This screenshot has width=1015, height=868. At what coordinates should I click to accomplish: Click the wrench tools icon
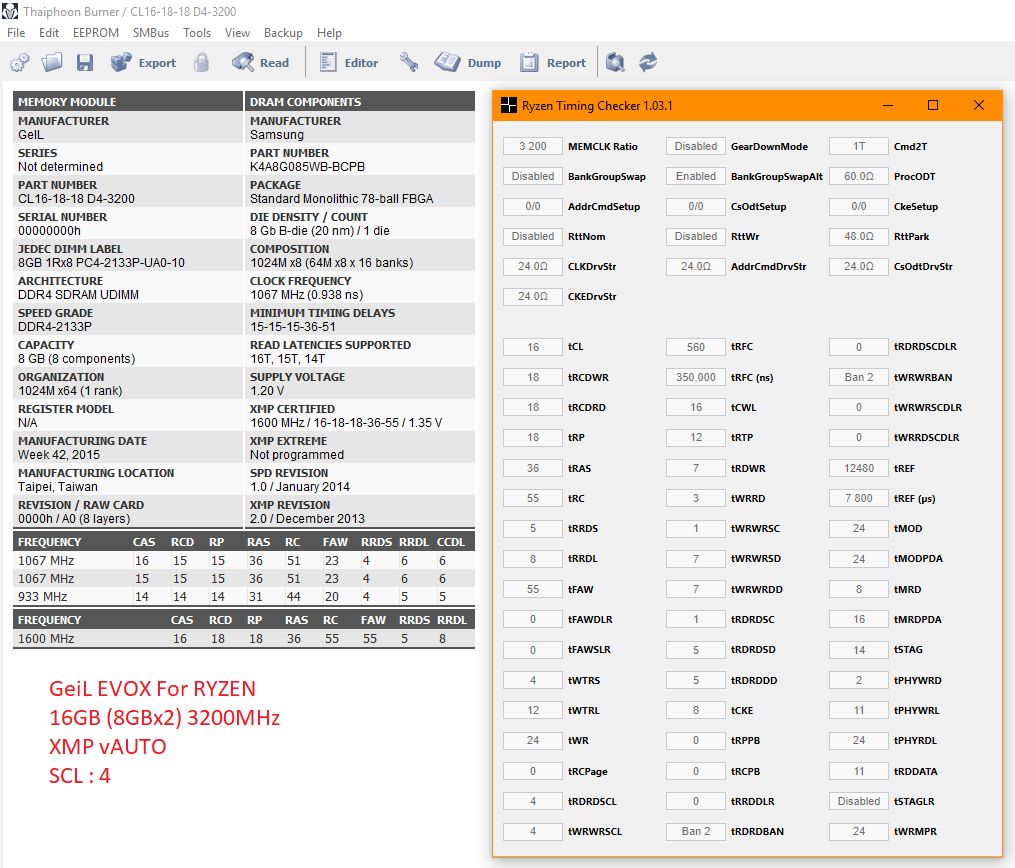(408, 63)
